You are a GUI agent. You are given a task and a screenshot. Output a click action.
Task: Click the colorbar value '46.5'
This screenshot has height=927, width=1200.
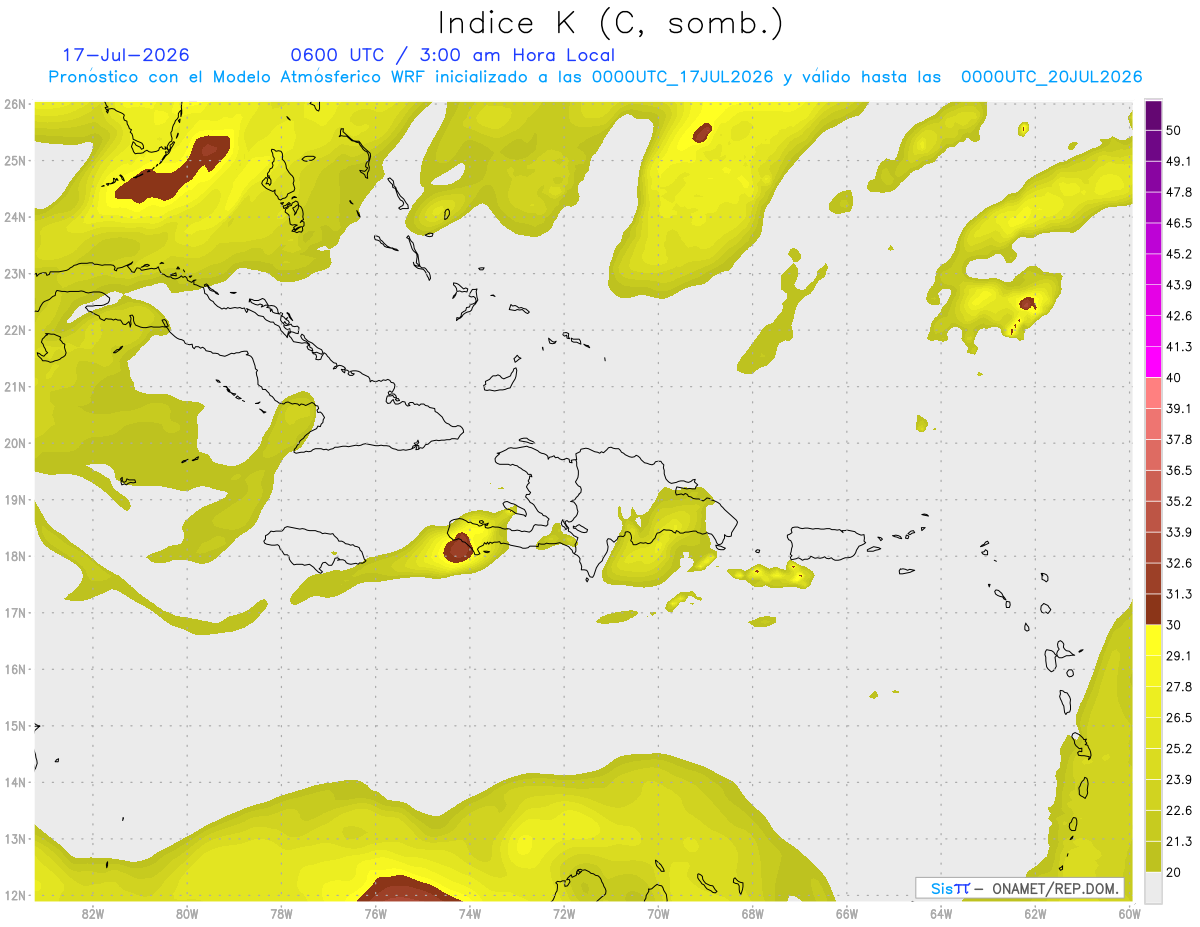click(x=1179, y=223)
